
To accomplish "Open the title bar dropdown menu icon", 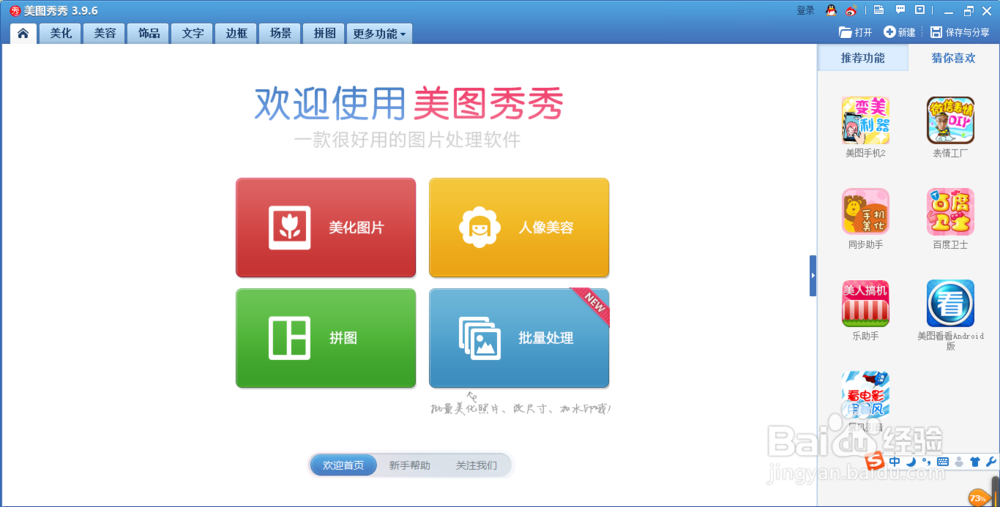I will [920, 10].
